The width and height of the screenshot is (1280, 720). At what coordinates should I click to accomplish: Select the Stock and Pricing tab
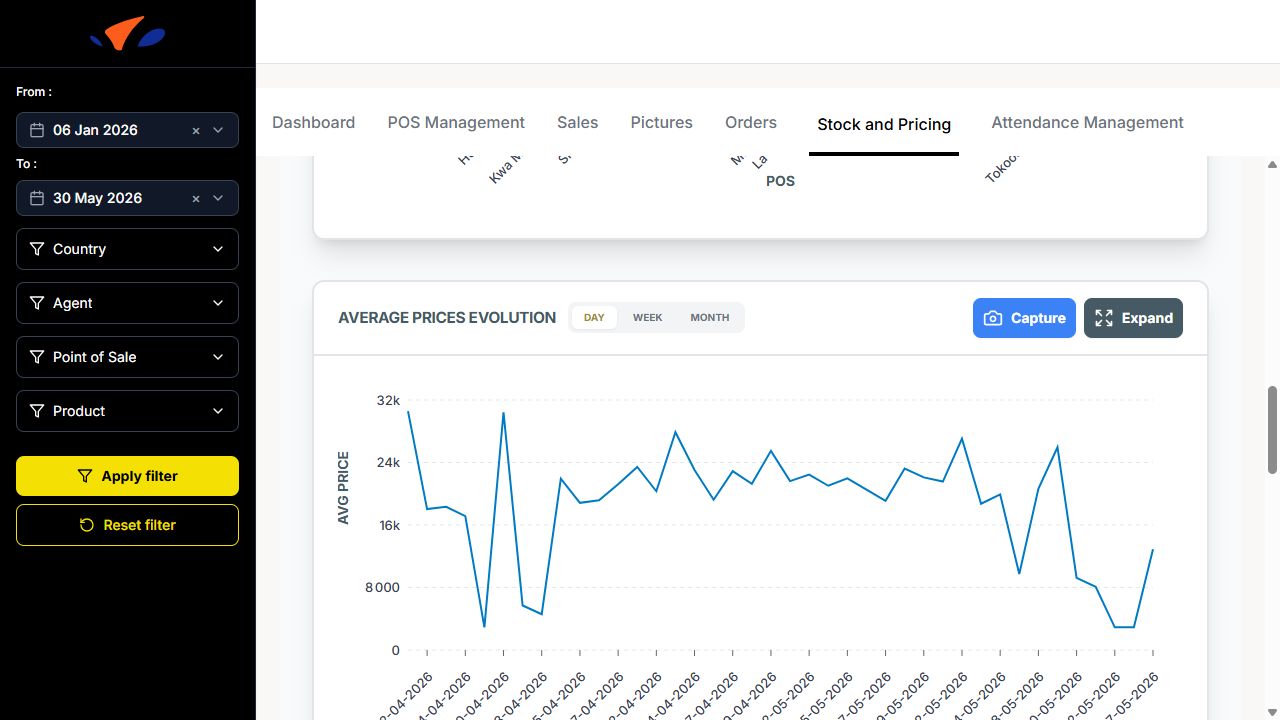tap(884, 124)
